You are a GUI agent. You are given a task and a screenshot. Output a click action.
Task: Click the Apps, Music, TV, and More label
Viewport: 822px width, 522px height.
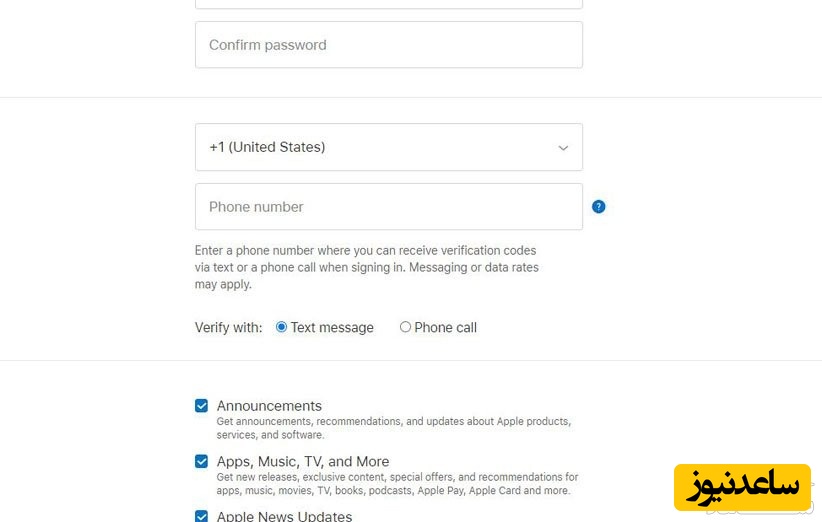coord(303,462)
